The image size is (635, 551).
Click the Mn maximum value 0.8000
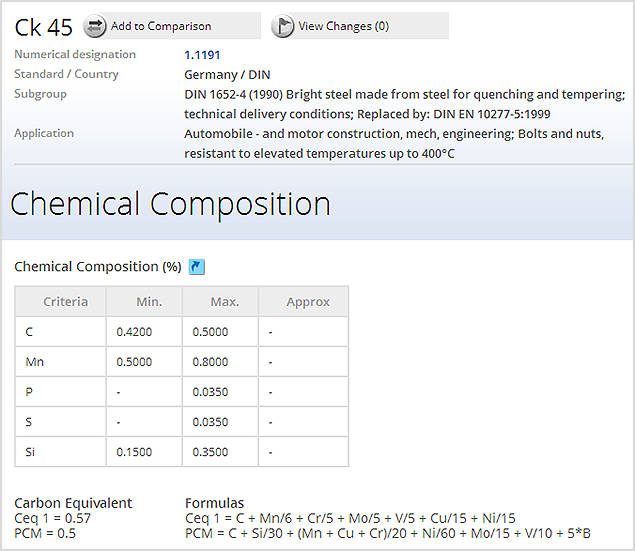pos(210,362)
